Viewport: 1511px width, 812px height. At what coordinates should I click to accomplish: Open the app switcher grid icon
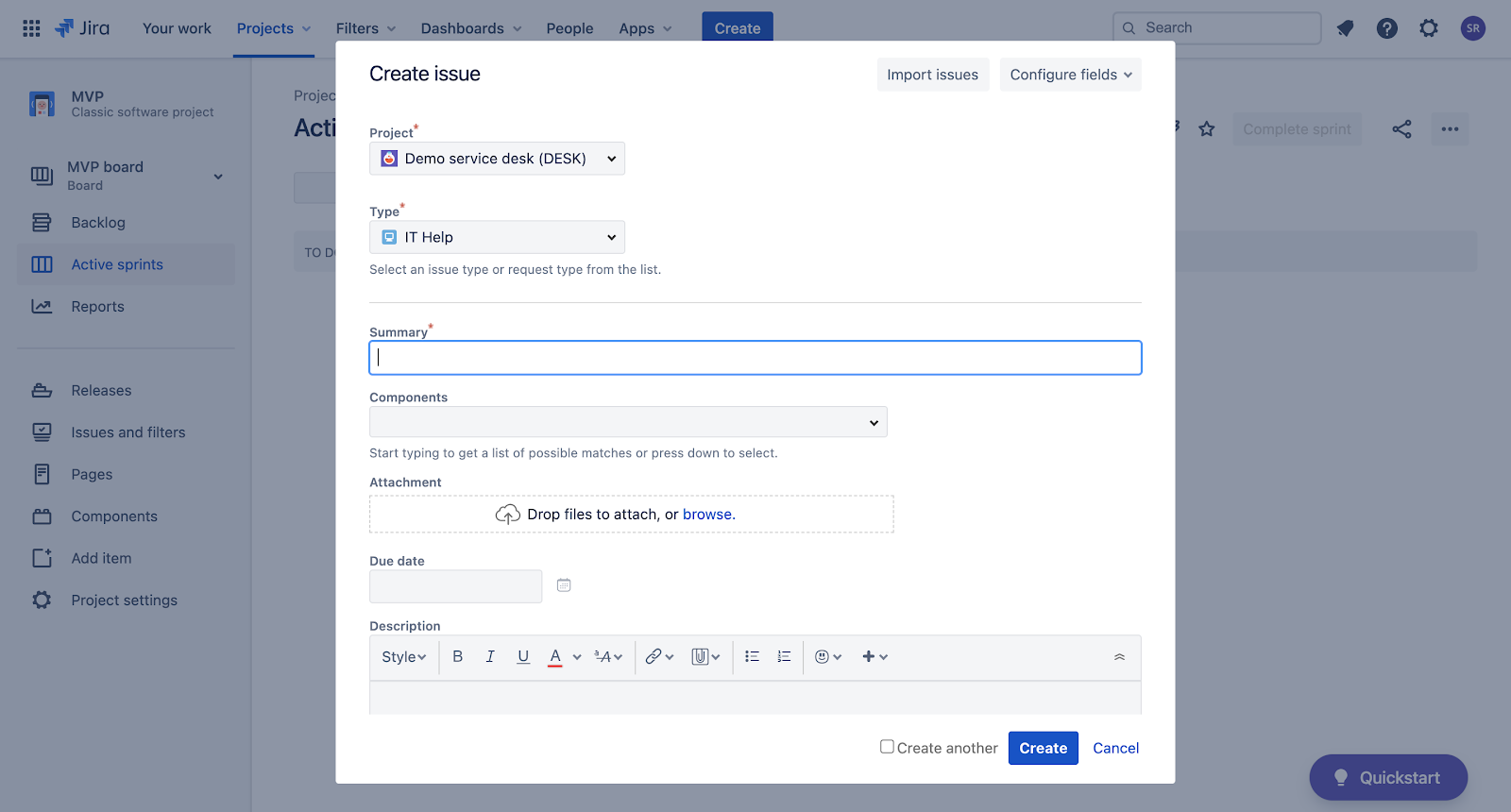(x=31, y=28)
